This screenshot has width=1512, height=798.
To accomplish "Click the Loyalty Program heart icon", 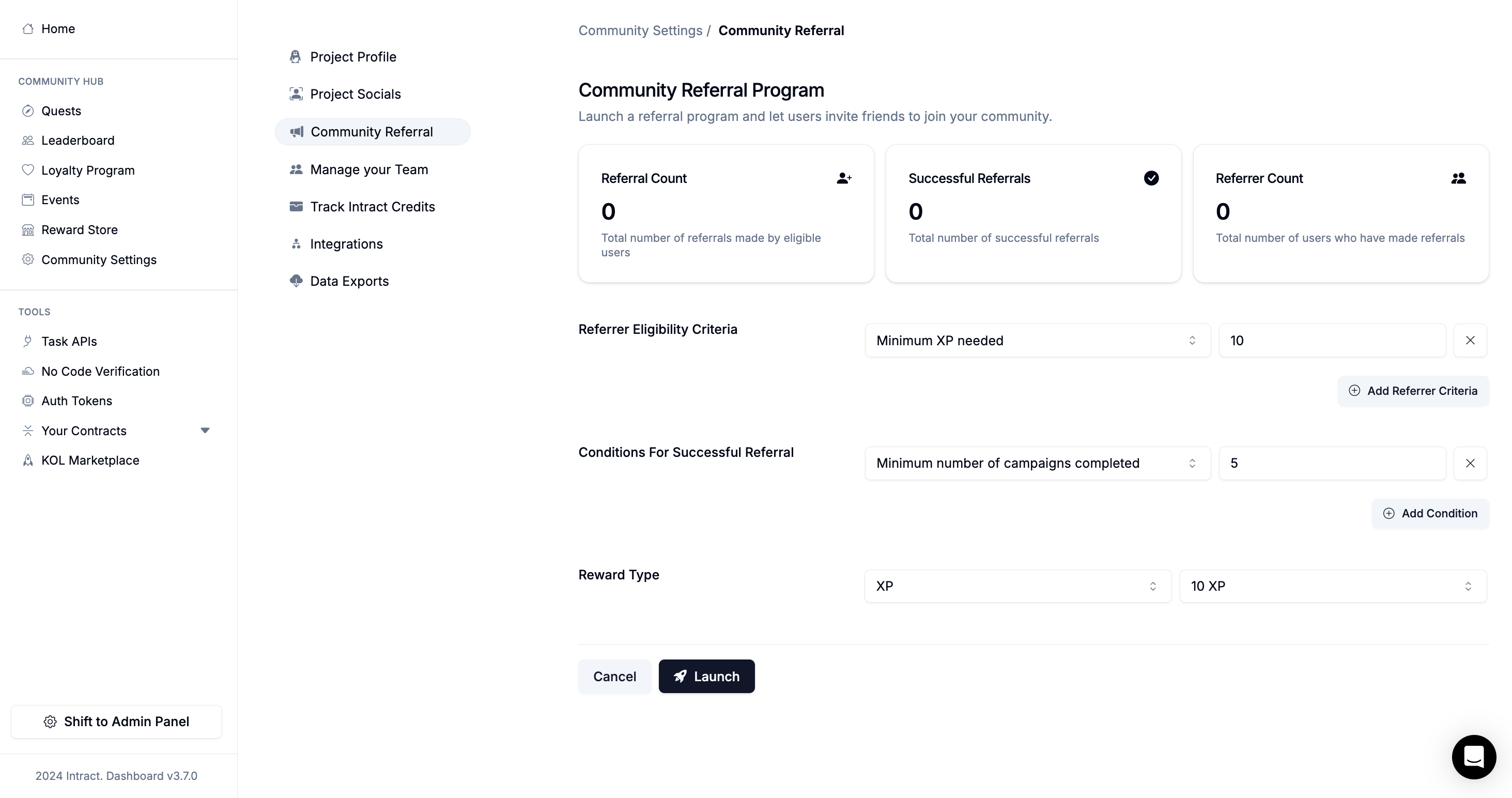I will [27, 170].
